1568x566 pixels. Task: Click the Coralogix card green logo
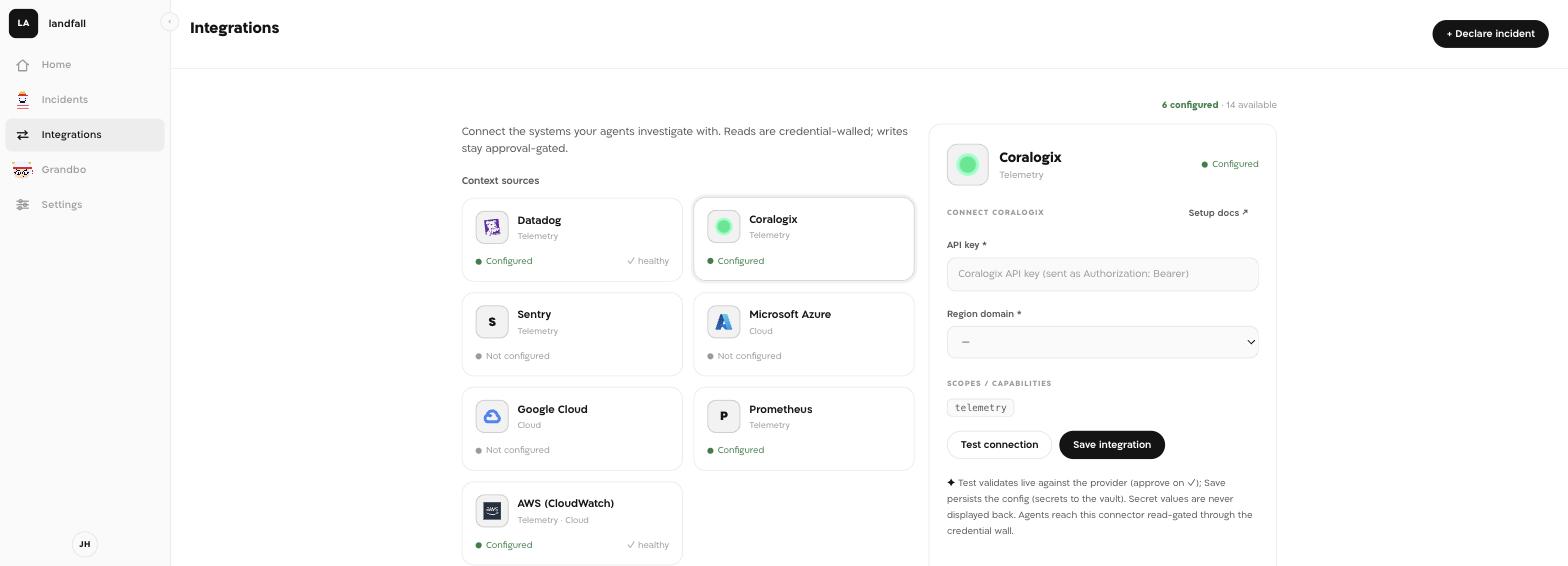724,227
